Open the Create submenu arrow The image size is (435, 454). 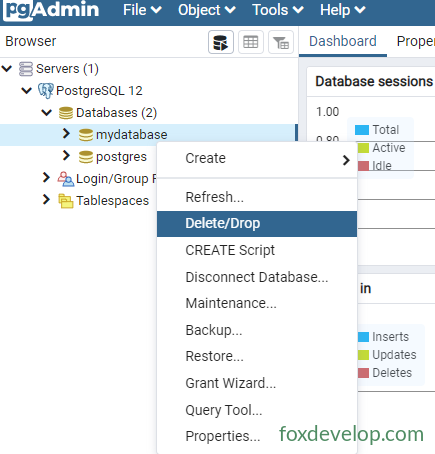click(346, 160)
